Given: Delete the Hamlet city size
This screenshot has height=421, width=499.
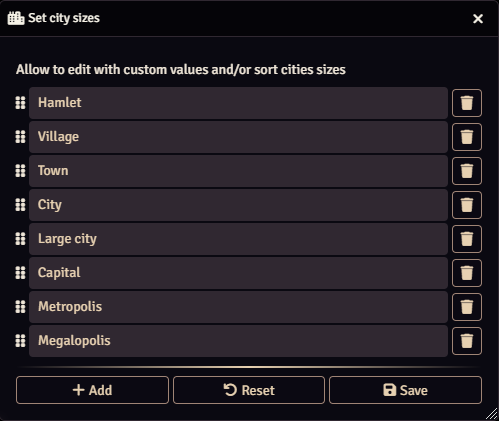Looking at the screenshot, I should pos(467,103).
